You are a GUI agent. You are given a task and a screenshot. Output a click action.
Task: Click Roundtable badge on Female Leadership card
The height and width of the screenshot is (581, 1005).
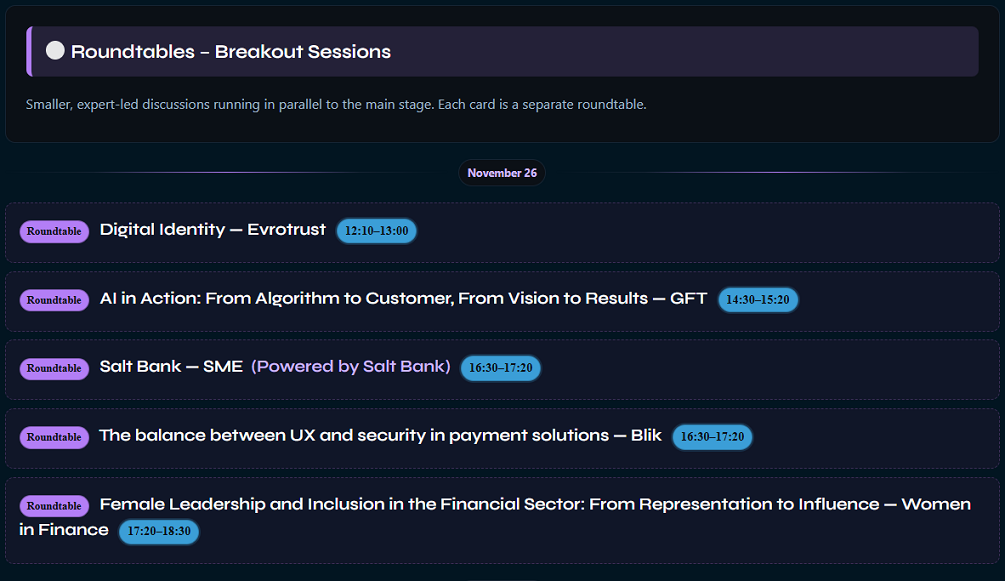pos(54,506)
